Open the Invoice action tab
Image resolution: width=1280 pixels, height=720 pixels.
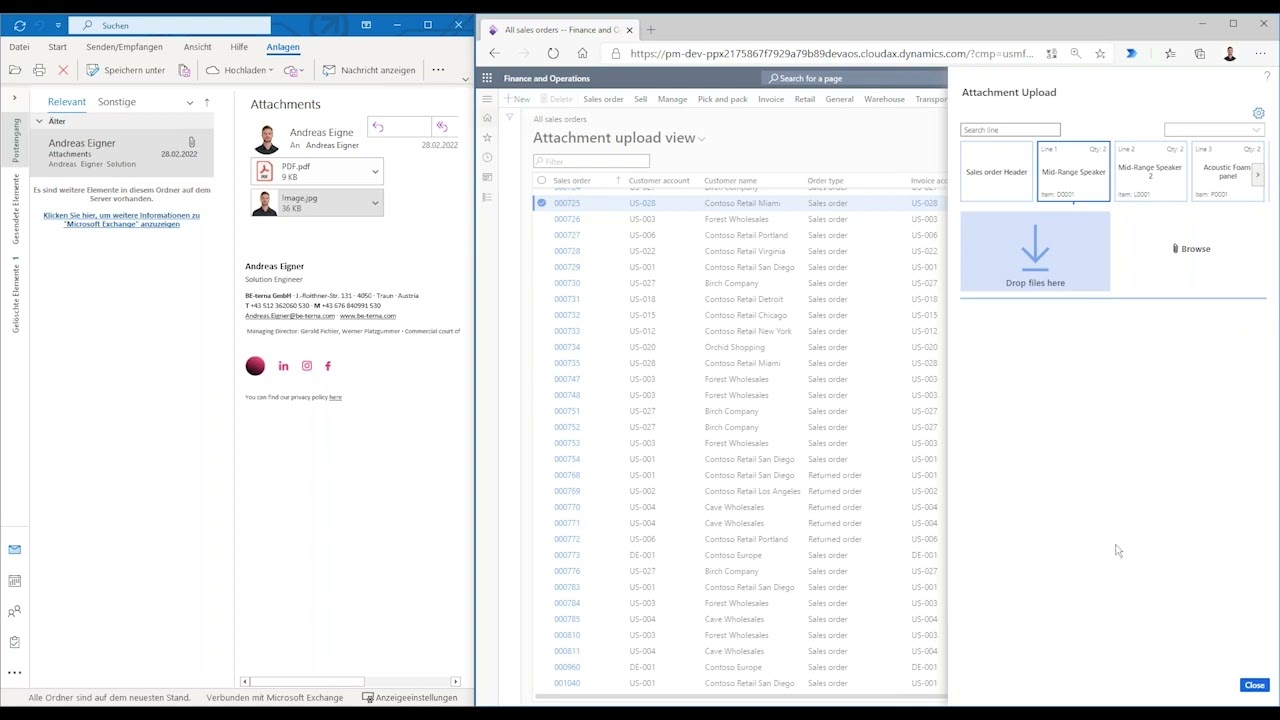click(x=771, y=99)
